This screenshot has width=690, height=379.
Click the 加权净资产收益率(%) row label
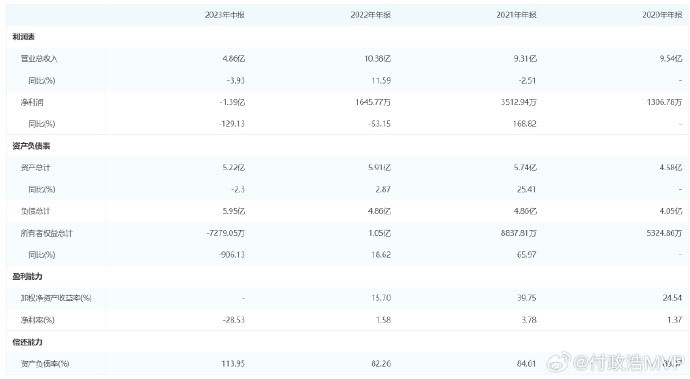(56, 298)
